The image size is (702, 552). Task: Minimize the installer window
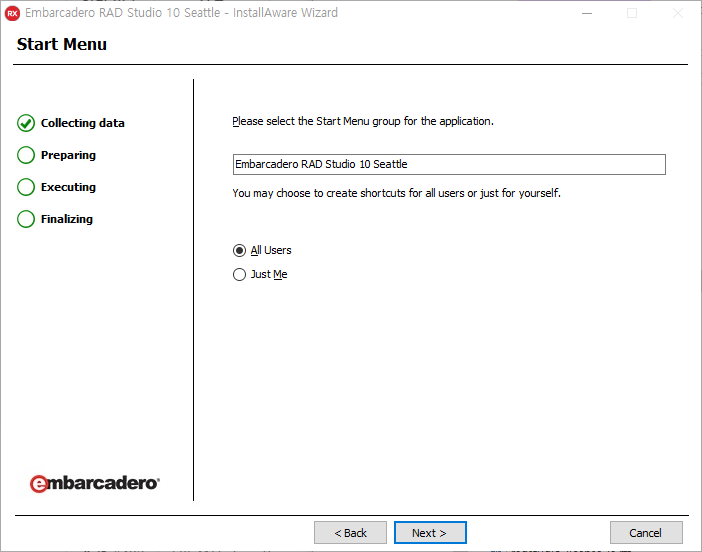[x=586, y=13]
